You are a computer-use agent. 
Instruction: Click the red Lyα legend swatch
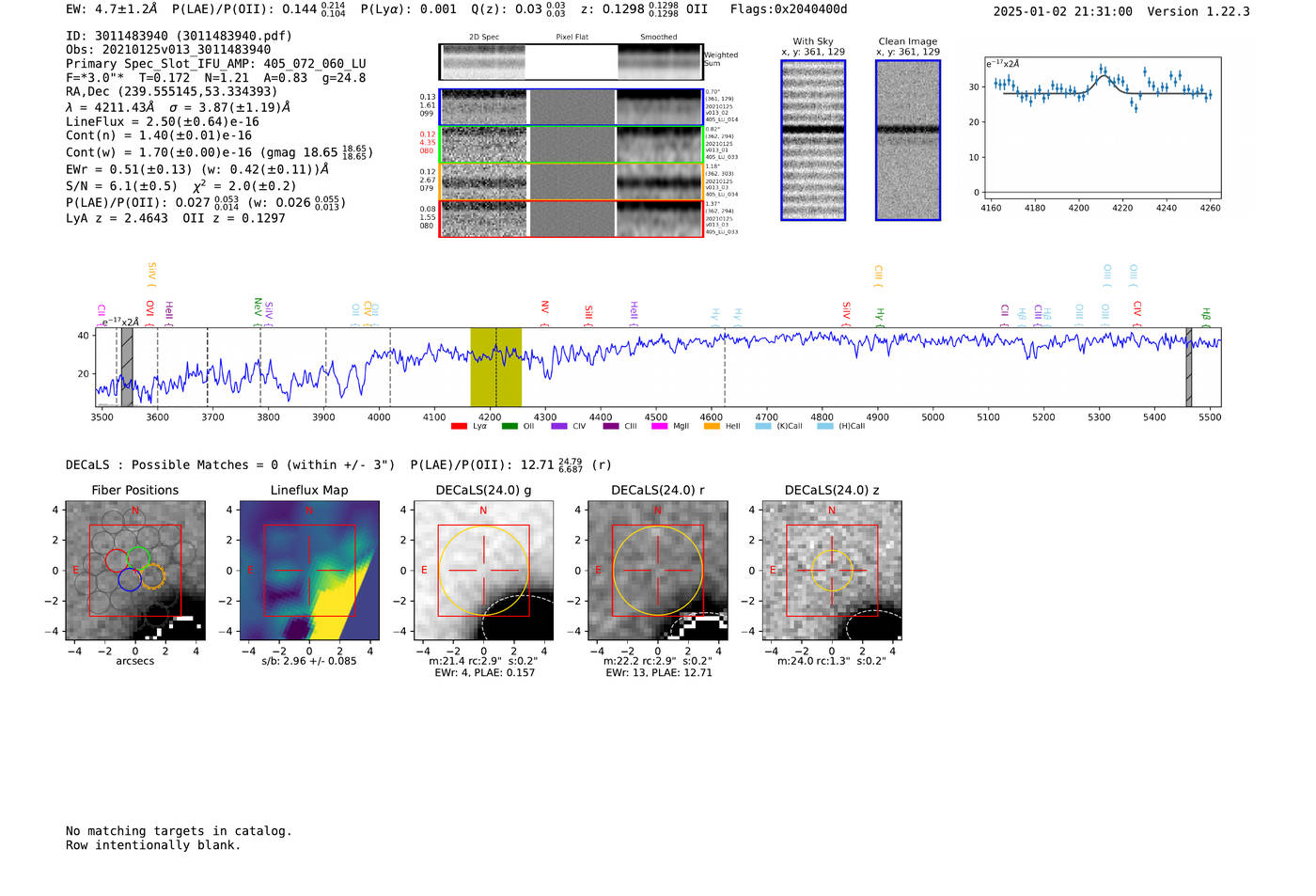click(x=459, y=426)
